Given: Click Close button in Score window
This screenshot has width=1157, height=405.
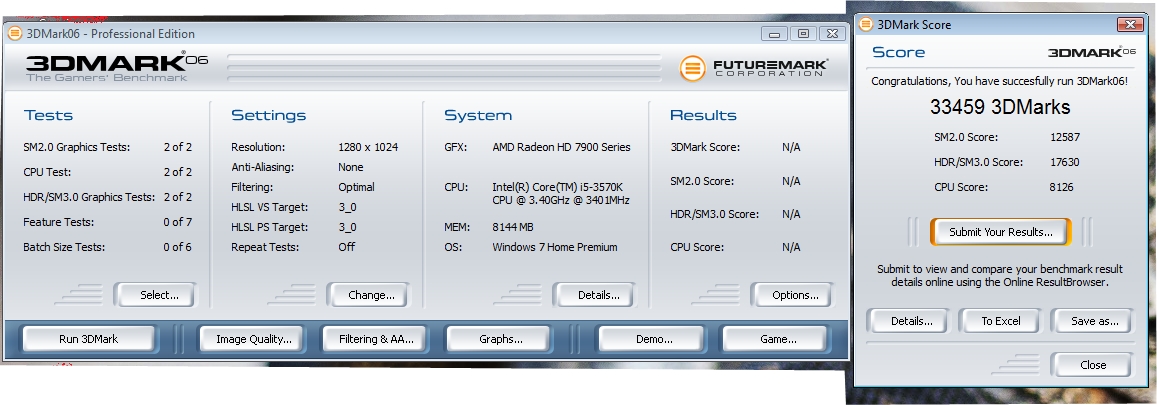Looking at the screenshot, I should pos(1091,364).
